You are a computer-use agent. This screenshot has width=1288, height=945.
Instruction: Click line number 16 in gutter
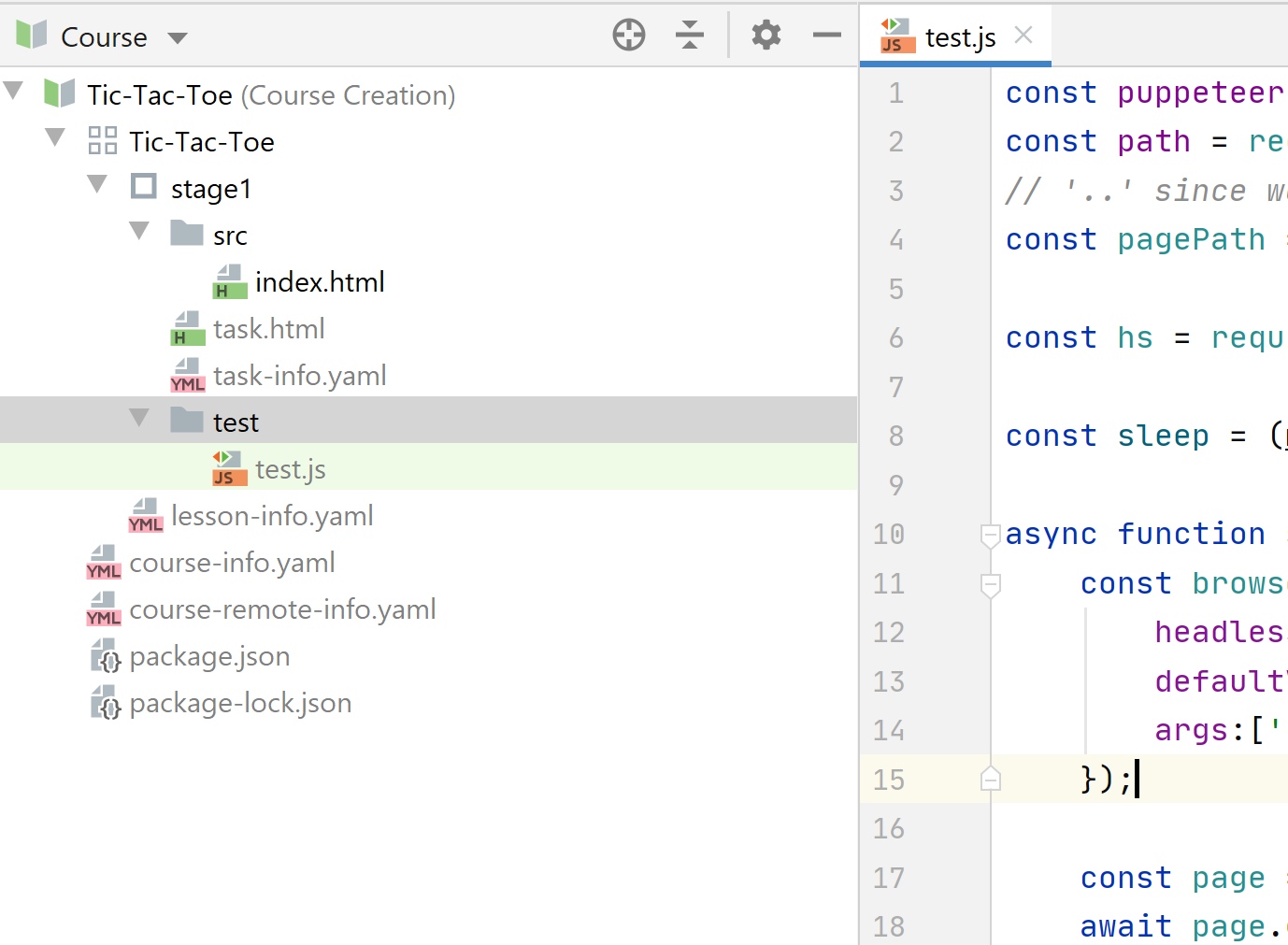888,829
